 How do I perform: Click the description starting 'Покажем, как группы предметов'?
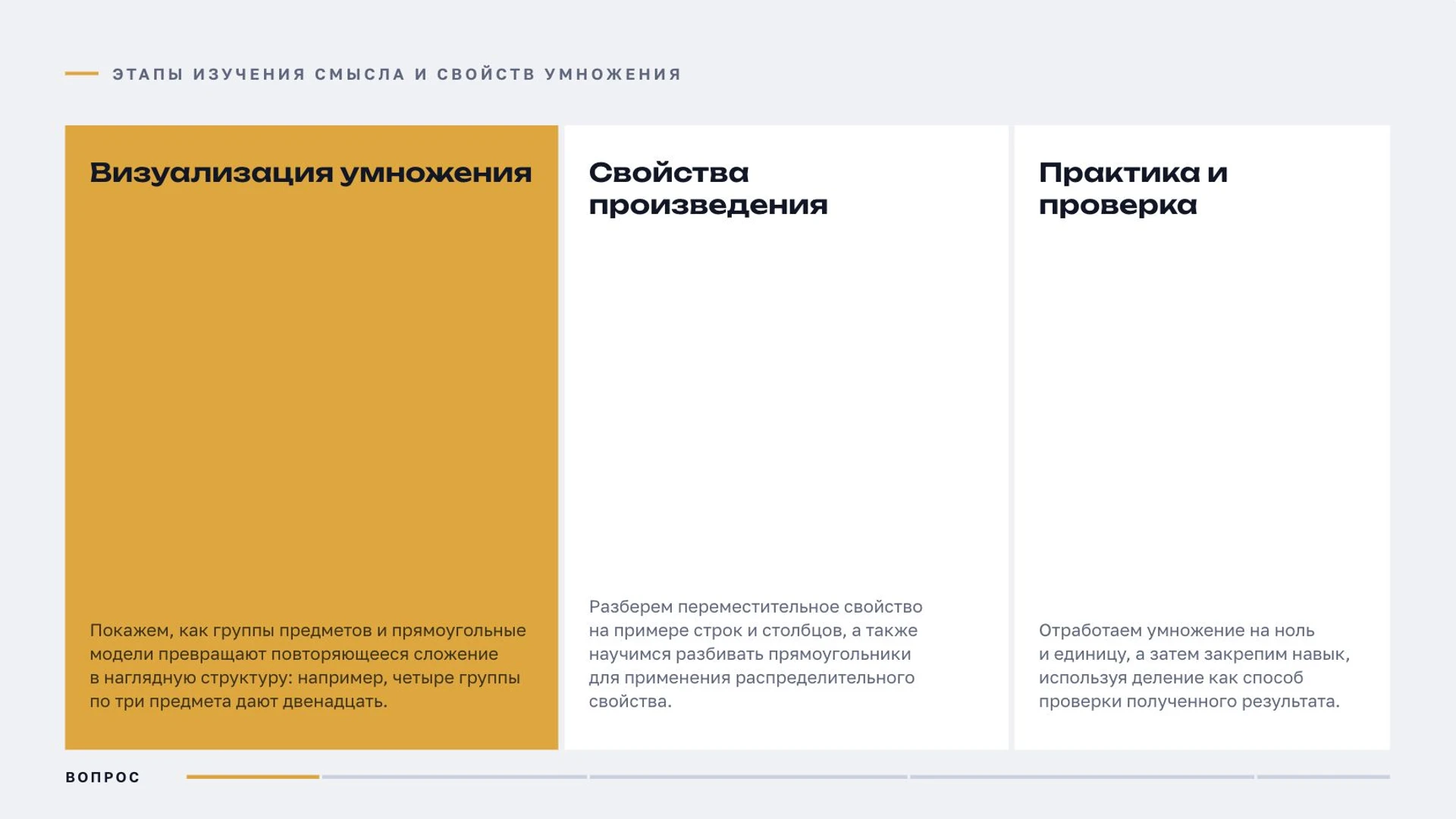click(x=308, y=666)
